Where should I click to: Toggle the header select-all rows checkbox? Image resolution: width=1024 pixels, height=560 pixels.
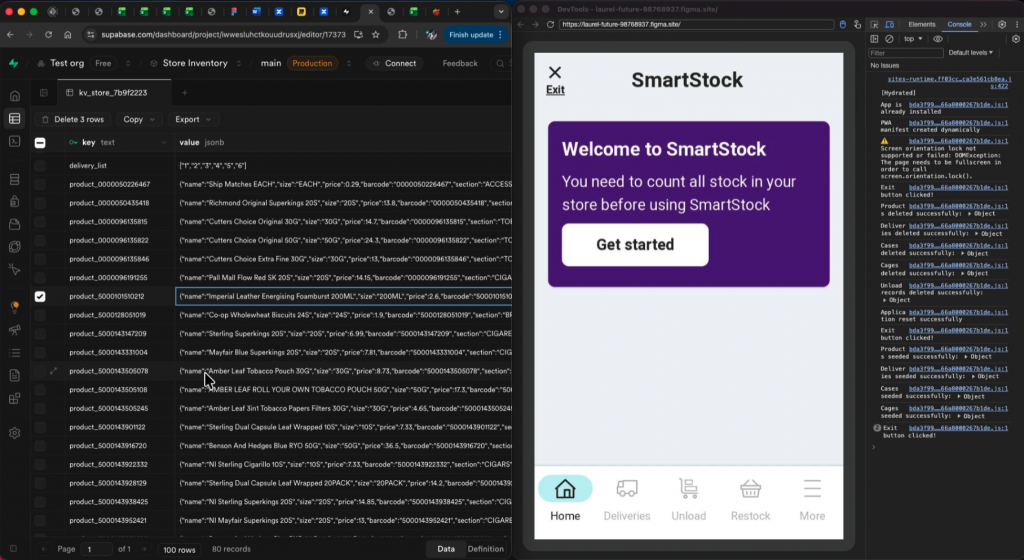[x=40, y=143]
